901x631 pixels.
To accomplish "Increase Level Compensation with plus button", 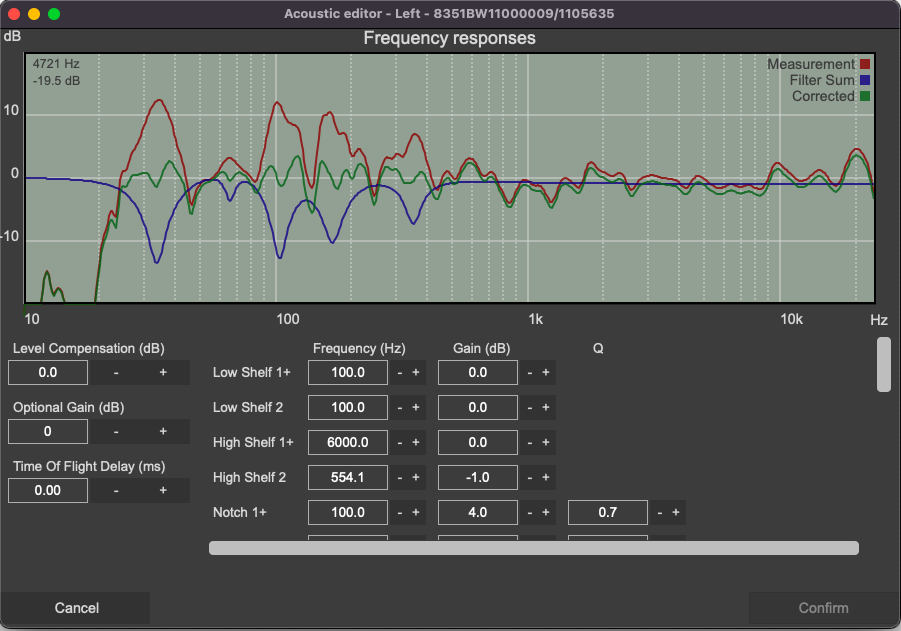I will click(x=163, y=373).
